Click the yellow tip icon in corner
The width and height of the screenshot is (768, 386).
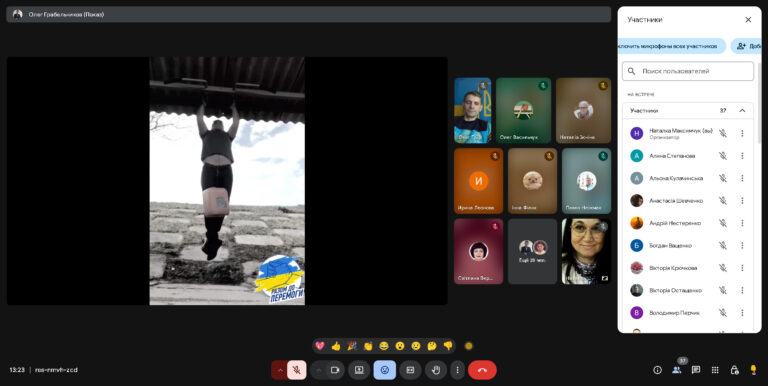[753, 370]
